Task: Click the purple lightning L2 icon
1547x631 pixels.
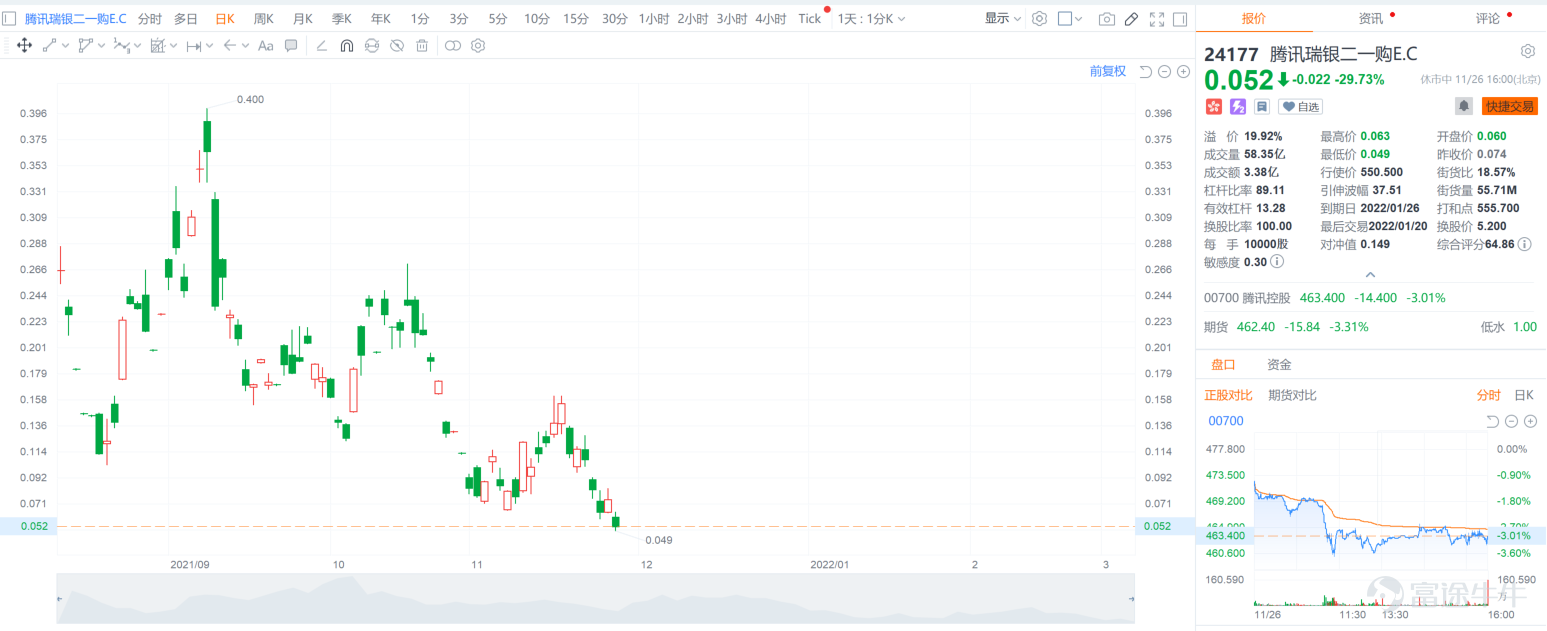Action: 1237,106
